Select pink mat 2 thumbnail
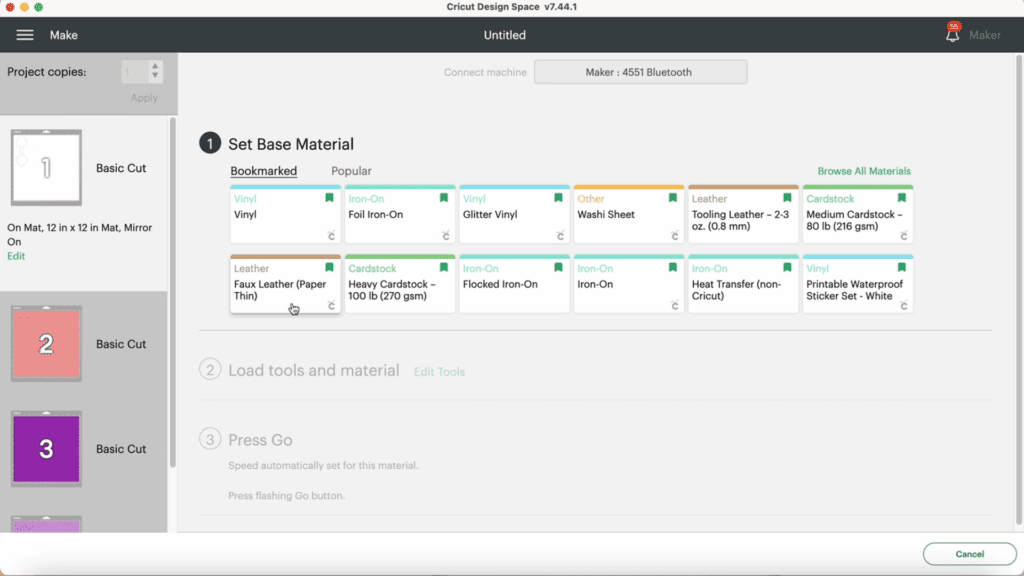This screenshot has width=1024, height=576. point(46,344)
